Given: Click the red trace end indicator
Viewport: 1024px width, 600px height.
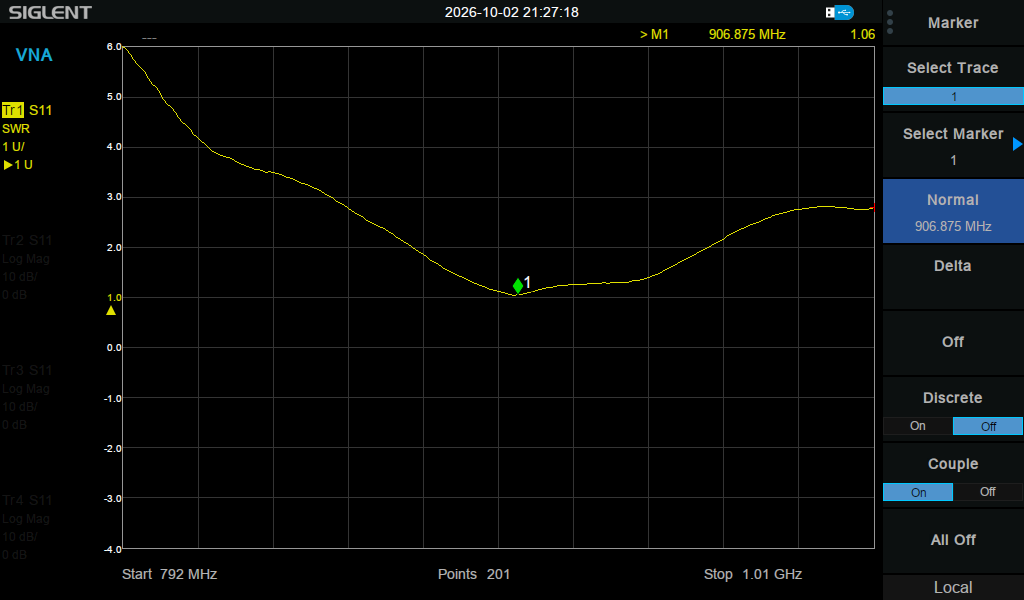Looking at the screenshot, I should 873,208.
